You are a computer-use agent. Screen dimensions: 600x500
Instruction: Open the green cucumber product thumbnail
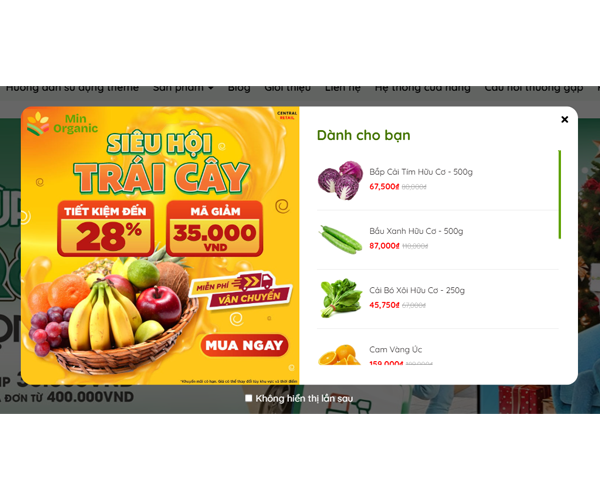pos(341,239)
